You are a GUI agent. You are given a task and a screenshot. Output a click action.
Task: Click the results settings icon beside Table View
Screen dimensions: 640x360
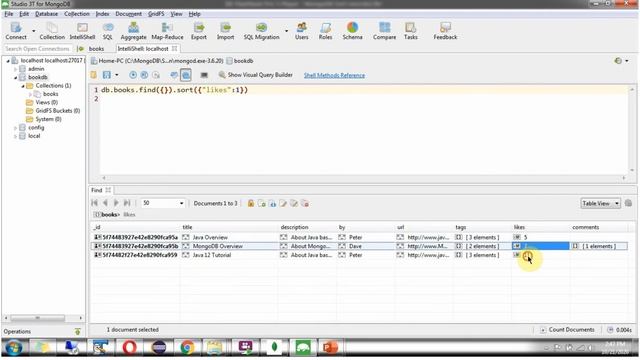pyautogui.click(x=628, y=203)
